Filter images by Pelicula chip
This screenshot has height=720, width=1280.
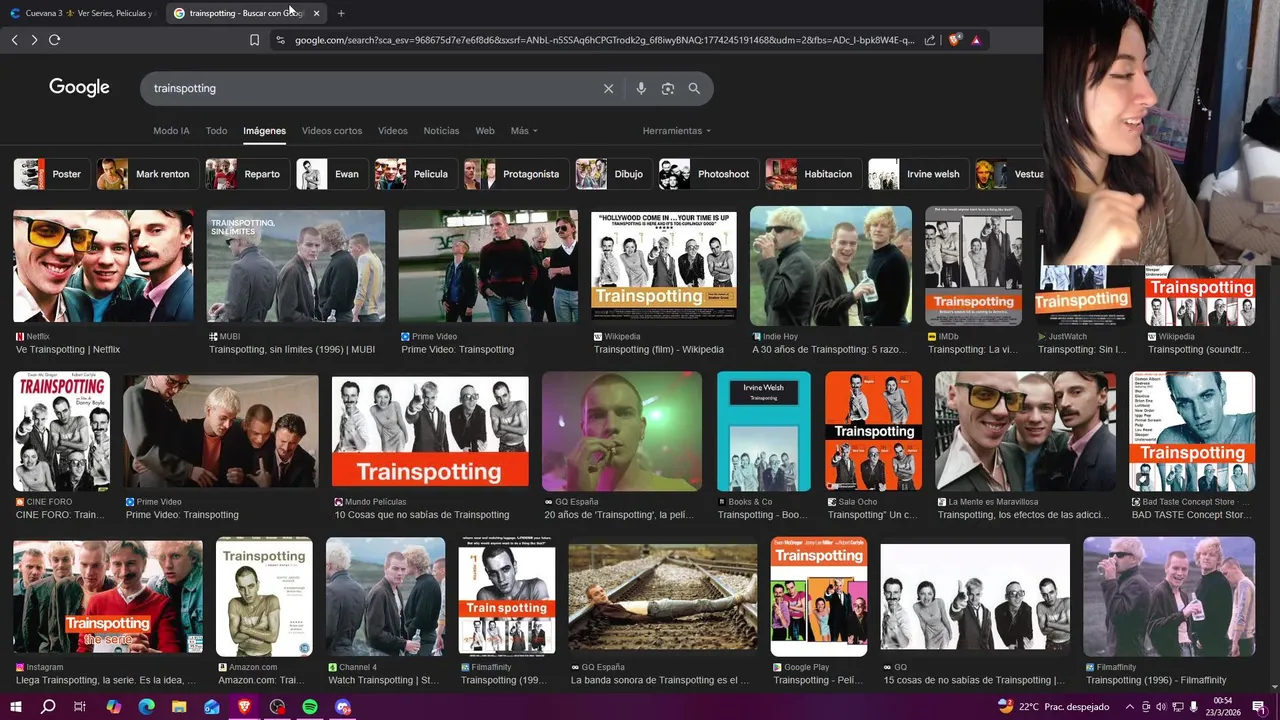point(415,174)
